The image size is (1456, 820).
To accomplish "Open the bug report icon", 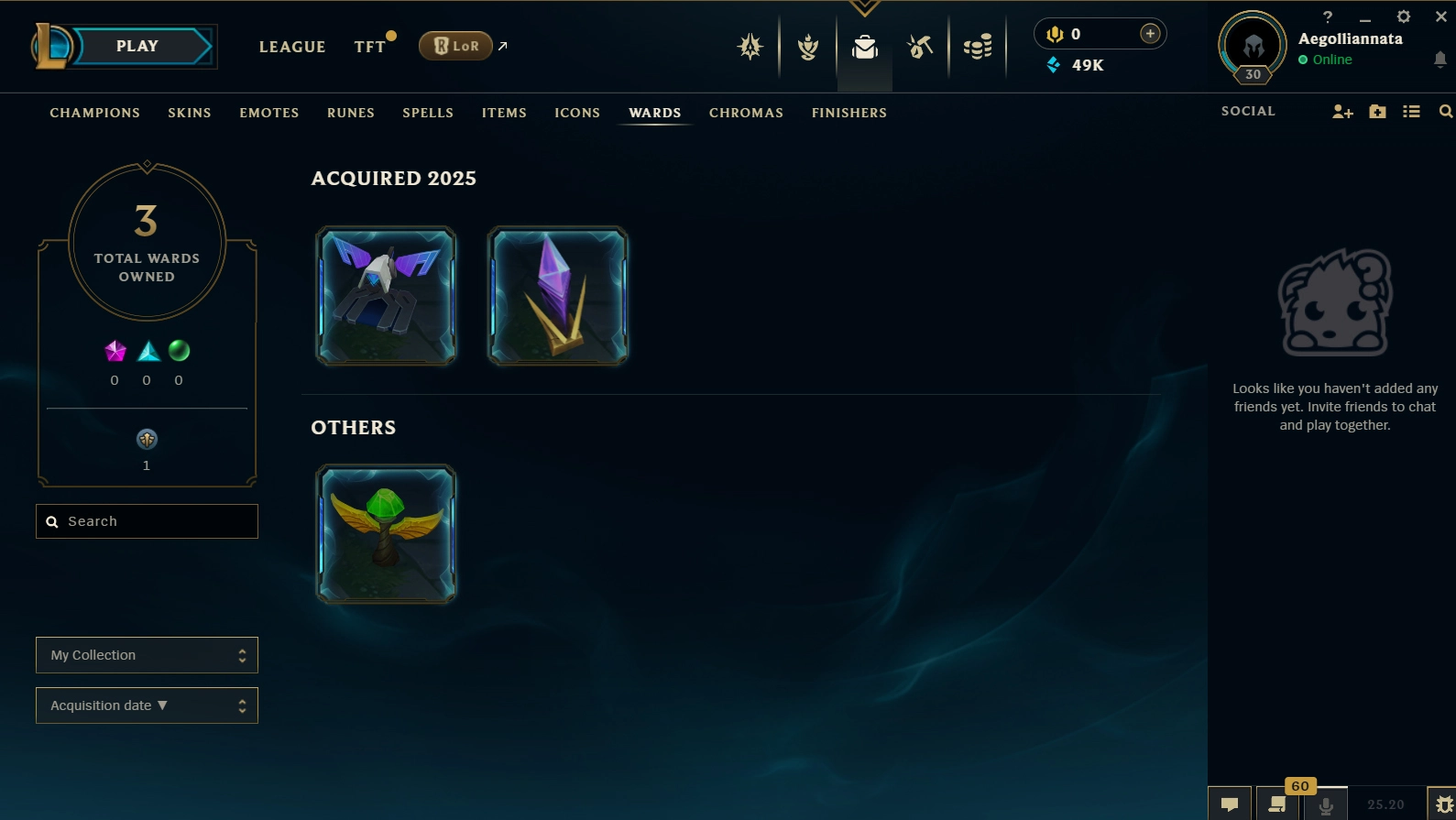I will (x=1444, y=804).
